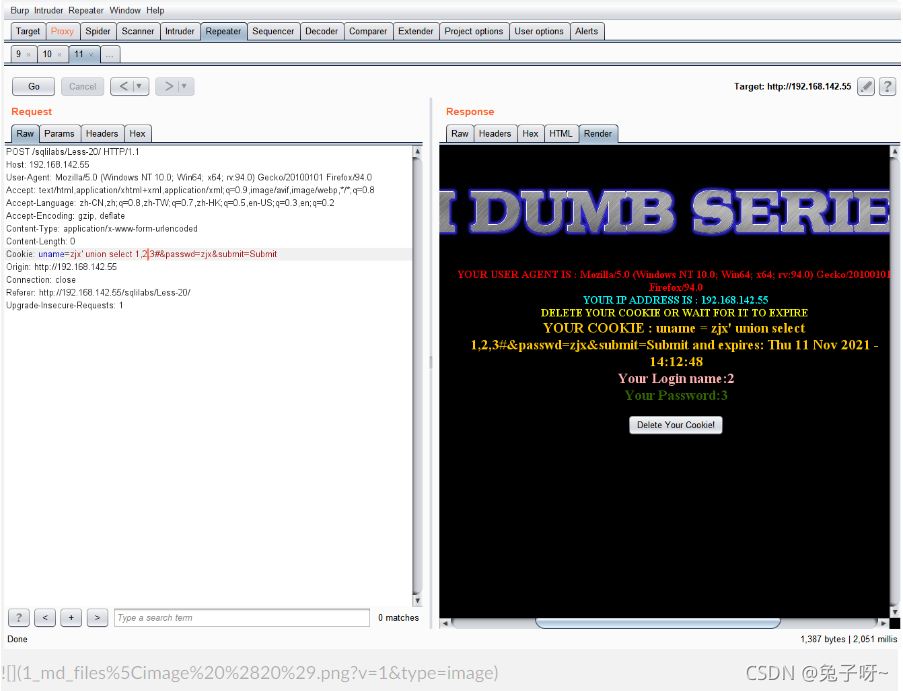903x691 pixels.
Task: Switch to the Comparer tab
Action: (368, 31)
